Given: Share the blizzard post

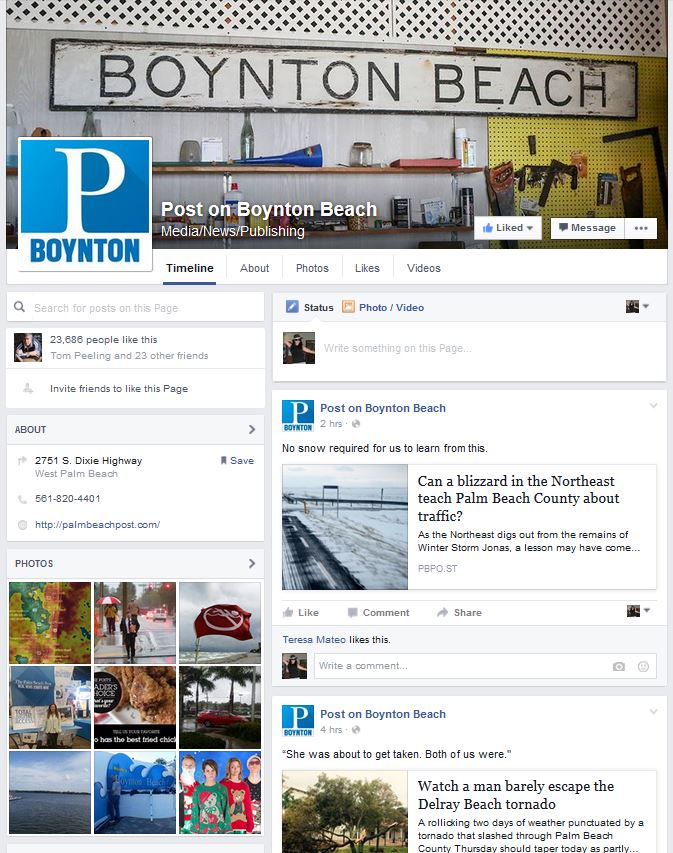Looking at the screenshot, I should [x=459, y=613].
